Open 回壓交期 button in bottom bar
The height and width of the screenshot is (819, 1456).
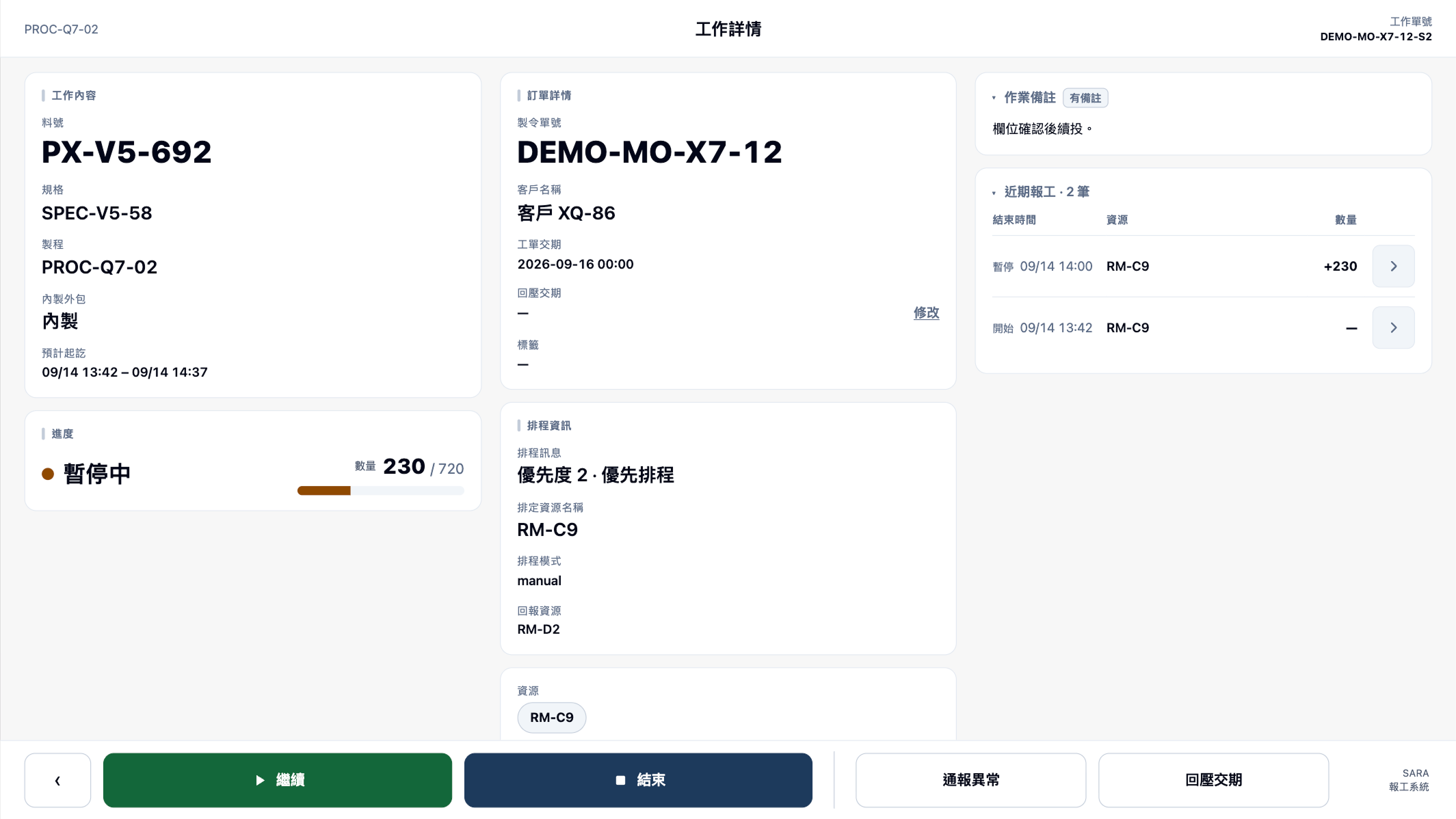[1213, 780]
